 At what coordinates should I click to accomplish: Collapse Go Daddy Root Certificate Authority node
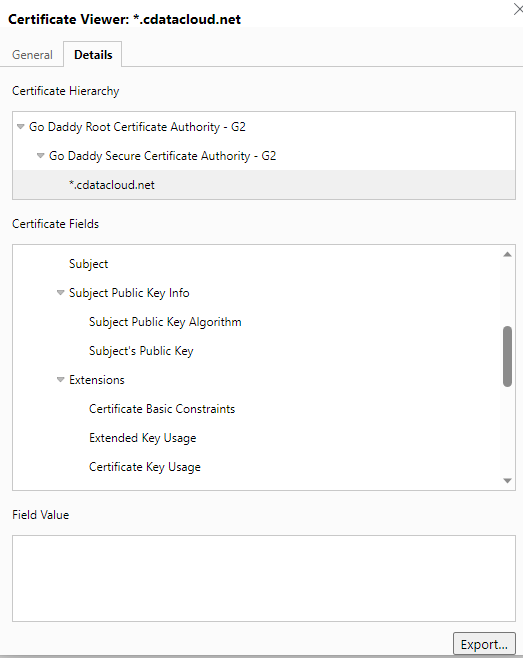click(21, 126)
